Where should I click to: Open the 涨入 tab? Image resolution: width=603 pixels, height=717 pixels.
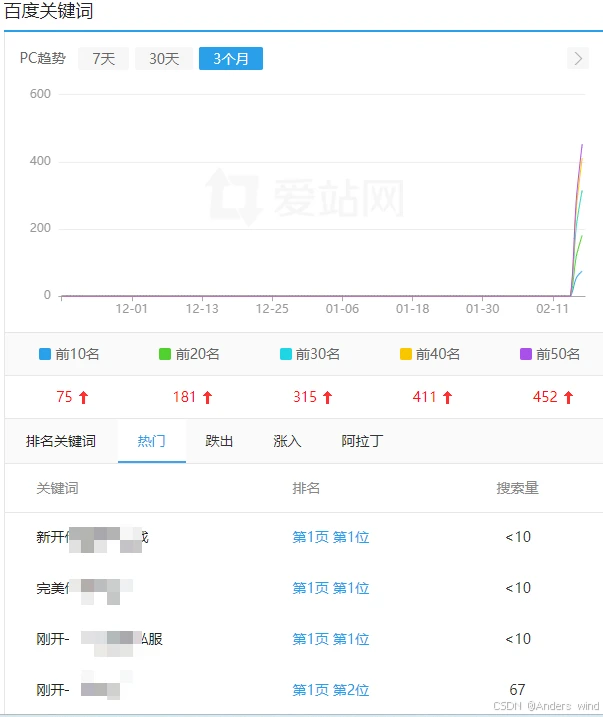tap(287, 441)
